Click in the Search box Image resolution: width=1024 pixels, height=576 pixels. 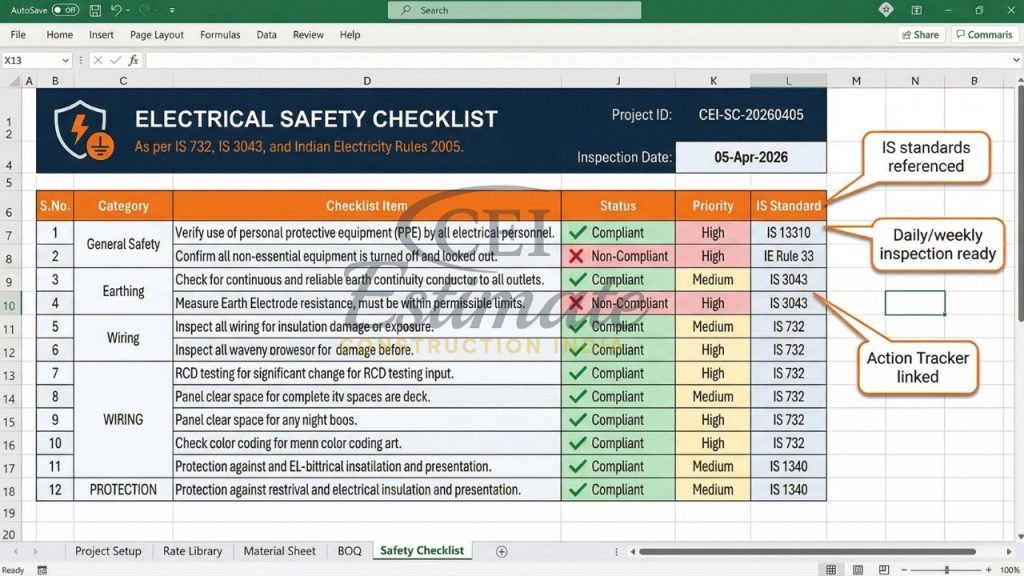514,10
